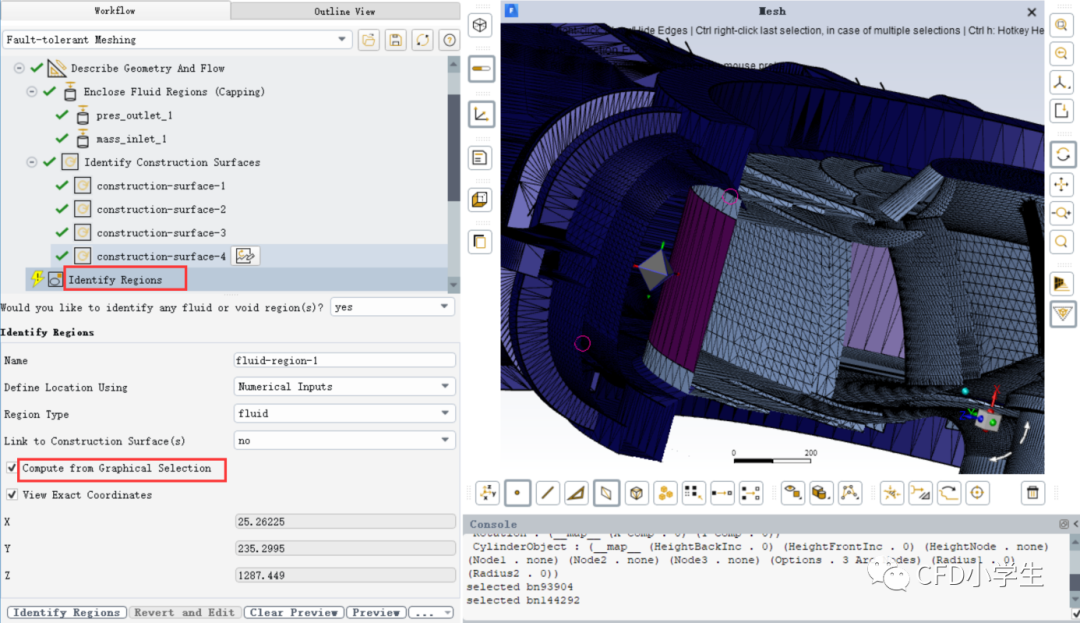The image size is (1080, 623).
Task: Click the Name field fluid-region-1
Action: coord(344,360)
